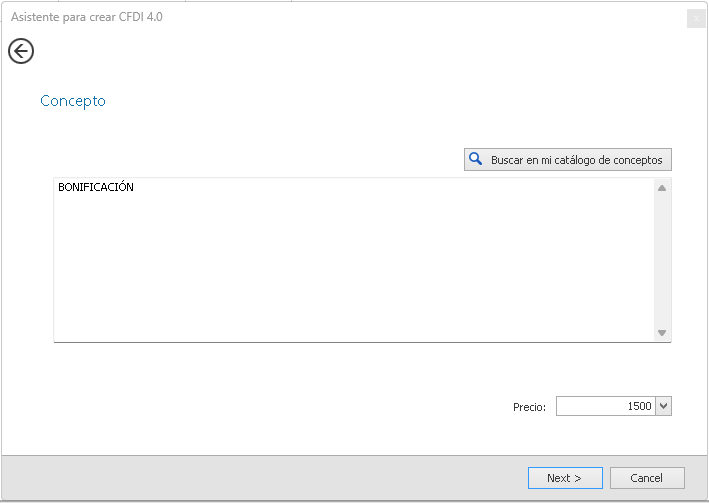This screenshot has height=503, width=709.
Task: Cancel the CFDI creation wizard
Action: [x=647, y=478]
